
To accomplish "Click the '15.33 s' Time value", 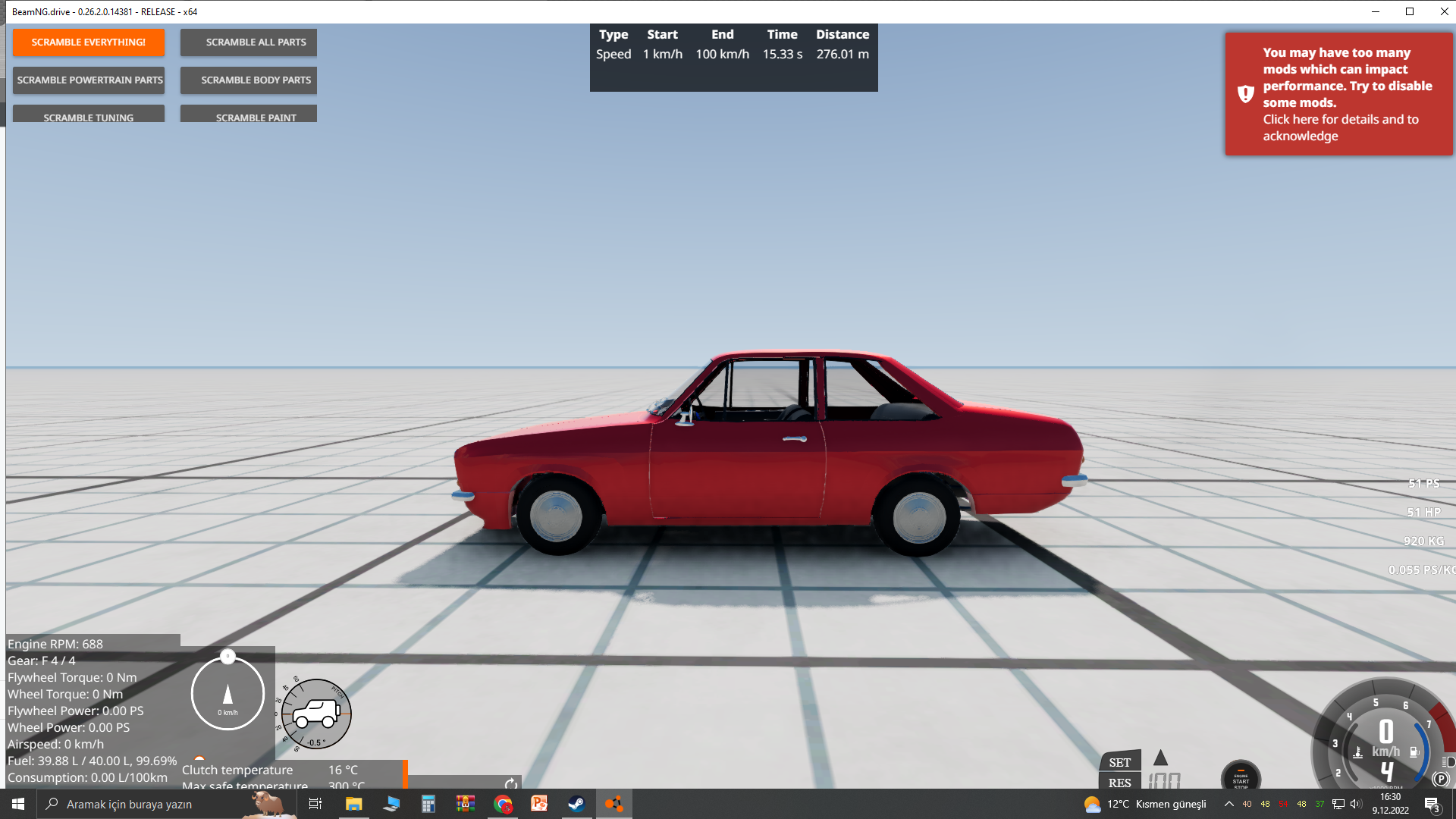I will coord(783,55).
